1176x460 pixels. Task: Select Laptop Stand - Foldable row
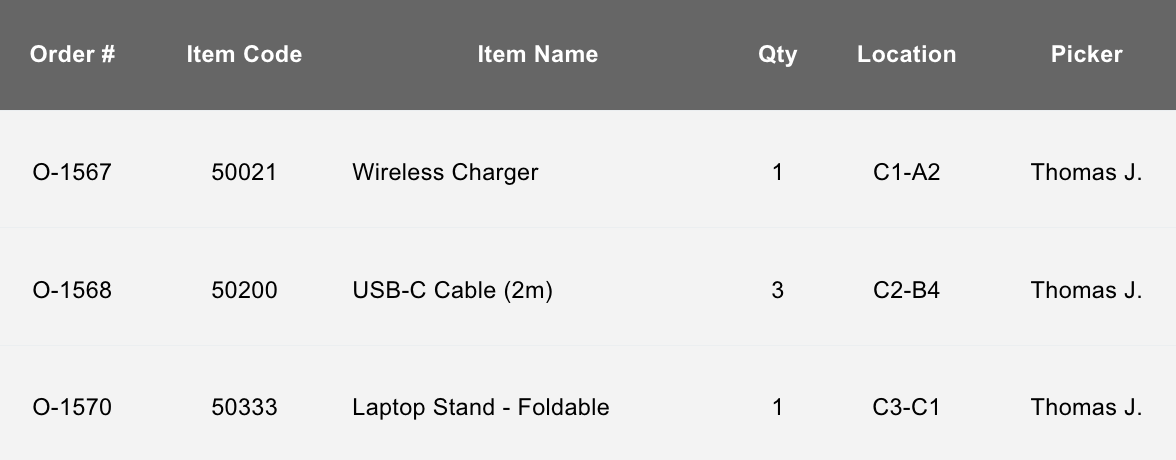tap(480, 408)
